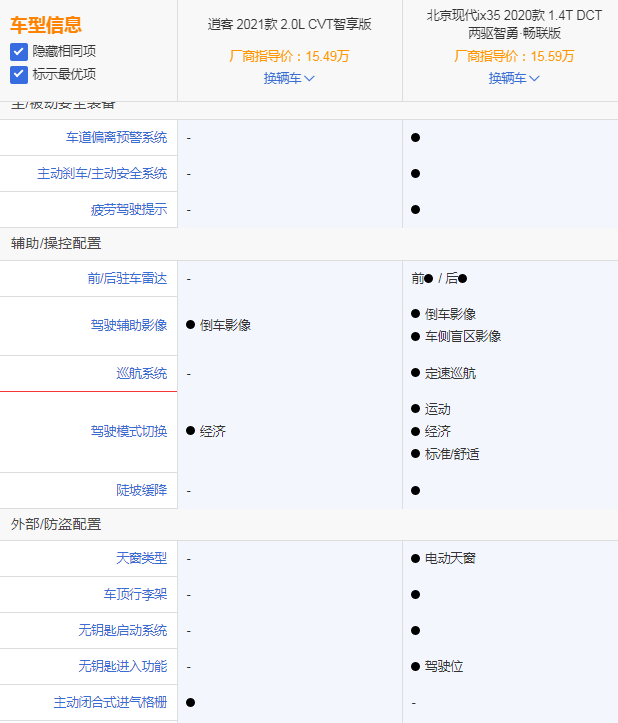This screenshot has height=723, width=618.
Task: Click 电动天窗 in the ix35 column
Action: (x=450, y=558)
